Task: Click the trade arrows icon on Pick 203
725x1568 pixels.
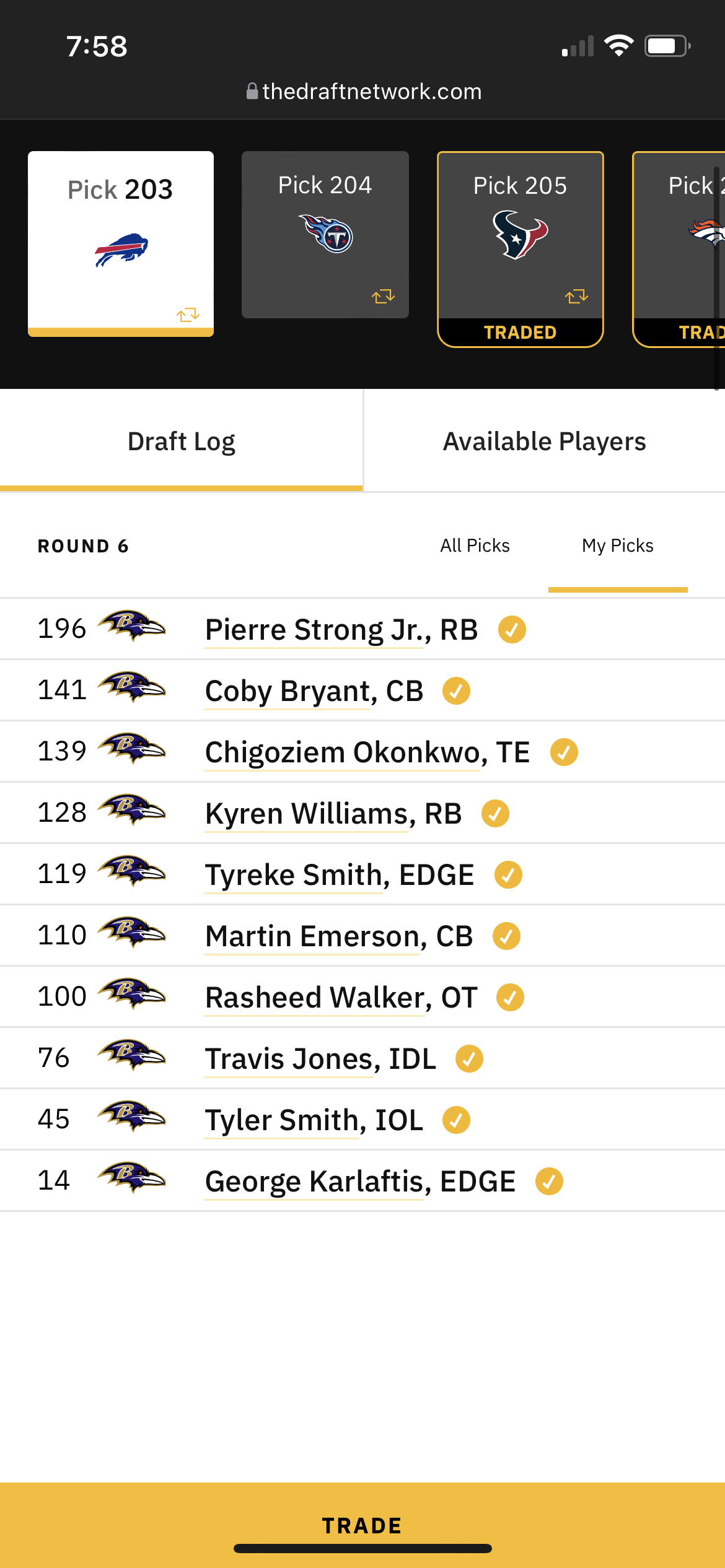Action: tap(188, 315)
